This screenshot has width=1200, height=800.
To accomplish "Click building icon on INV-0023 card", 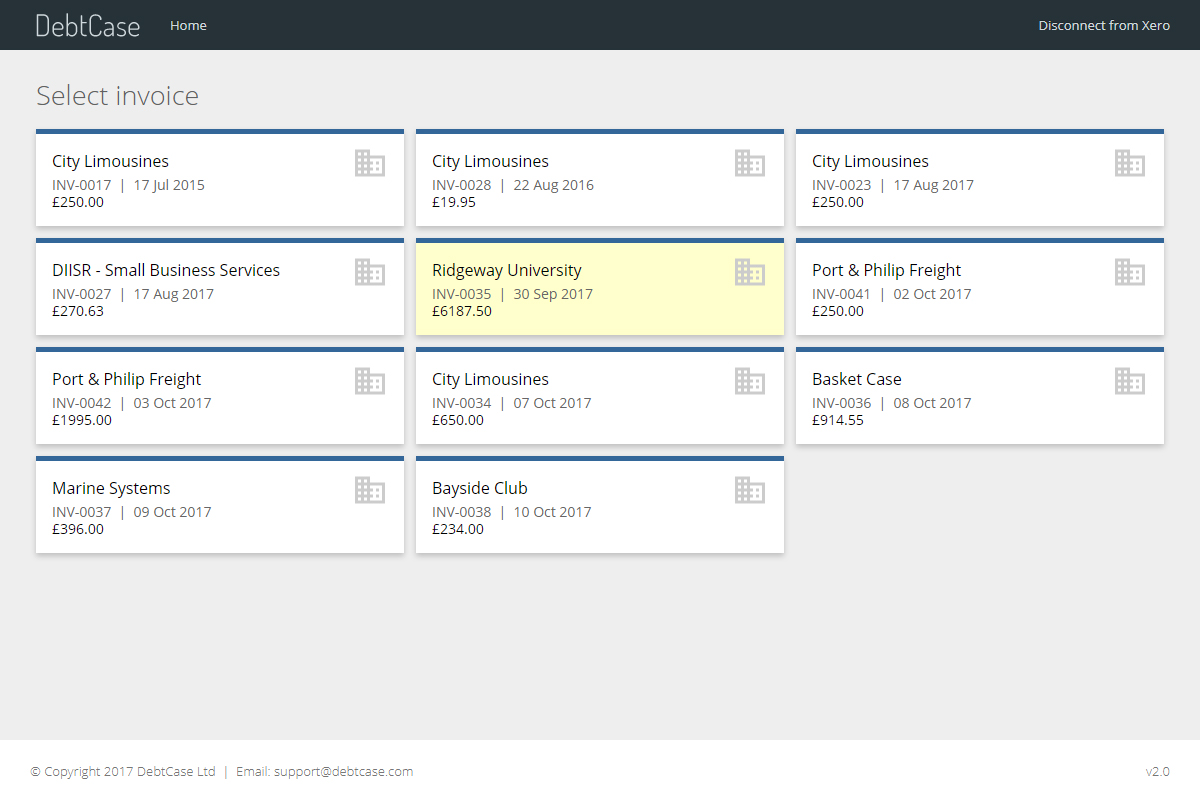I will (x=1130, y=163).
